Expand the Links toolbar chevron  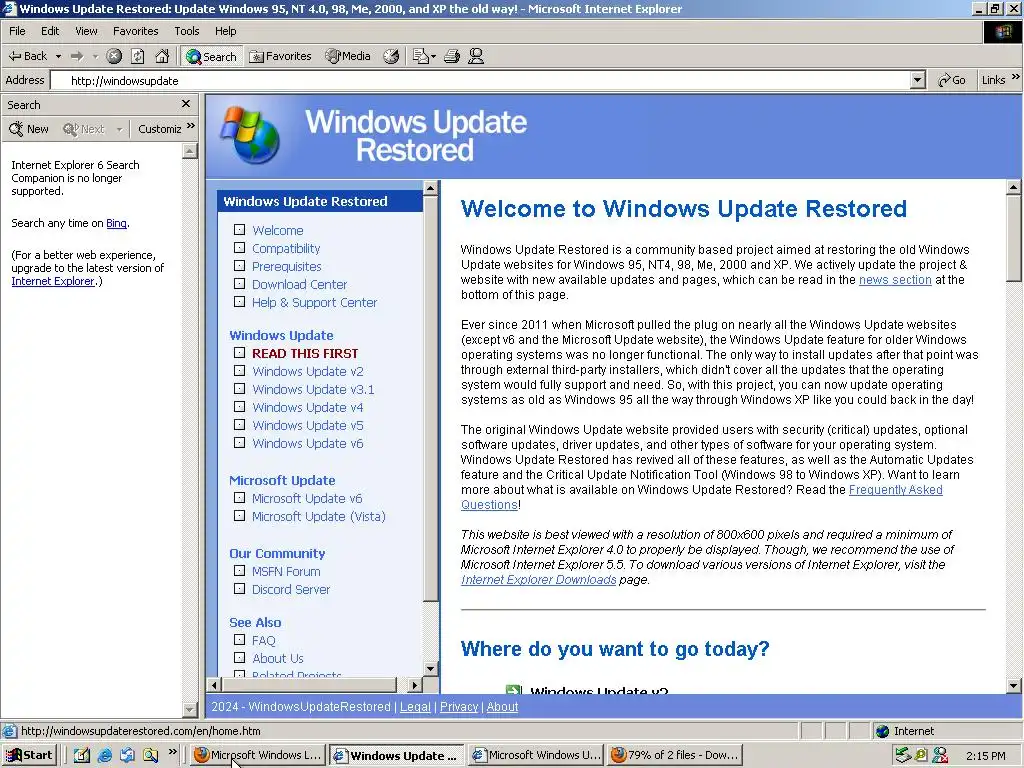(1016, 77)
